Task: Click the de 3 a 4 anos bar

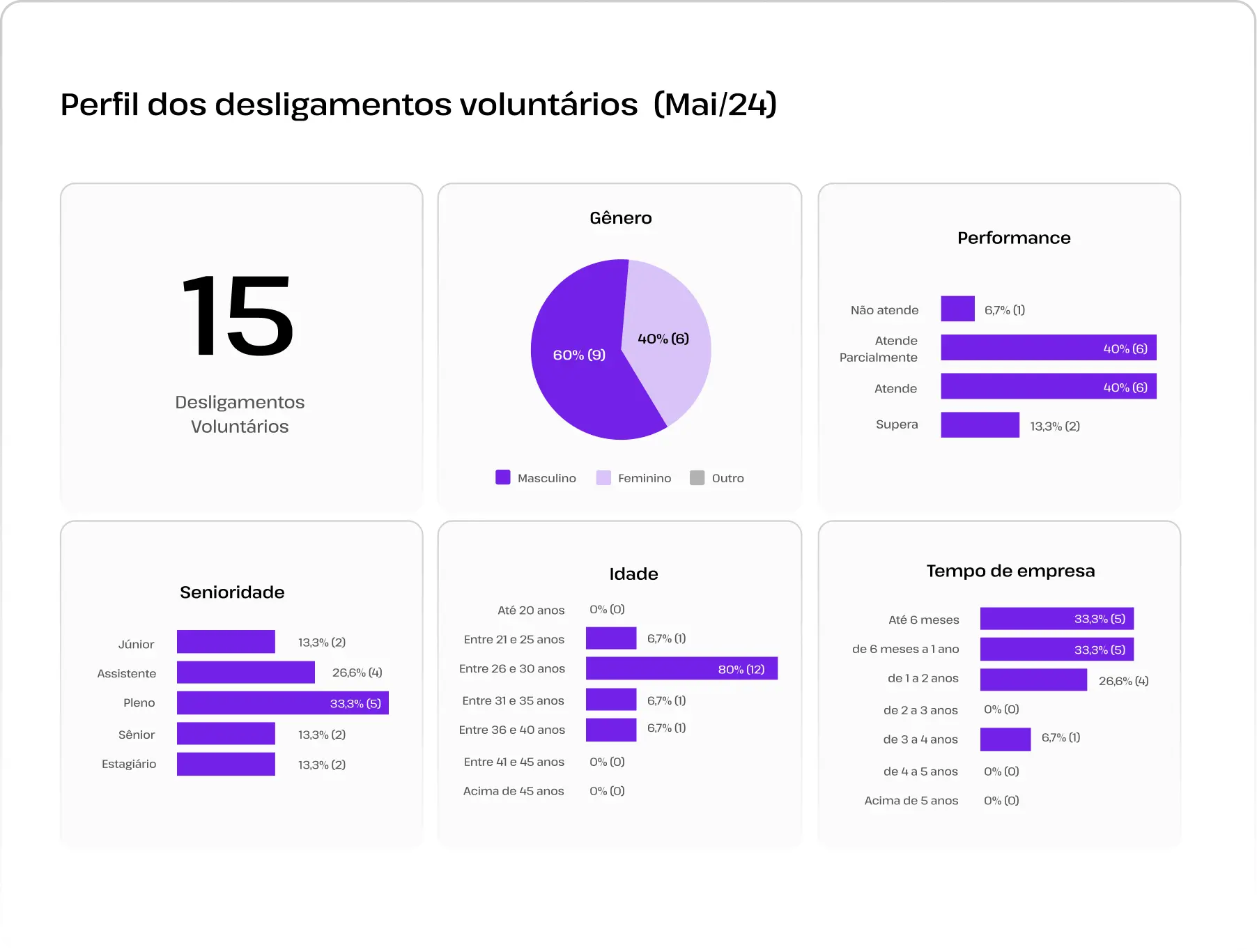Action: point(1005,739)
